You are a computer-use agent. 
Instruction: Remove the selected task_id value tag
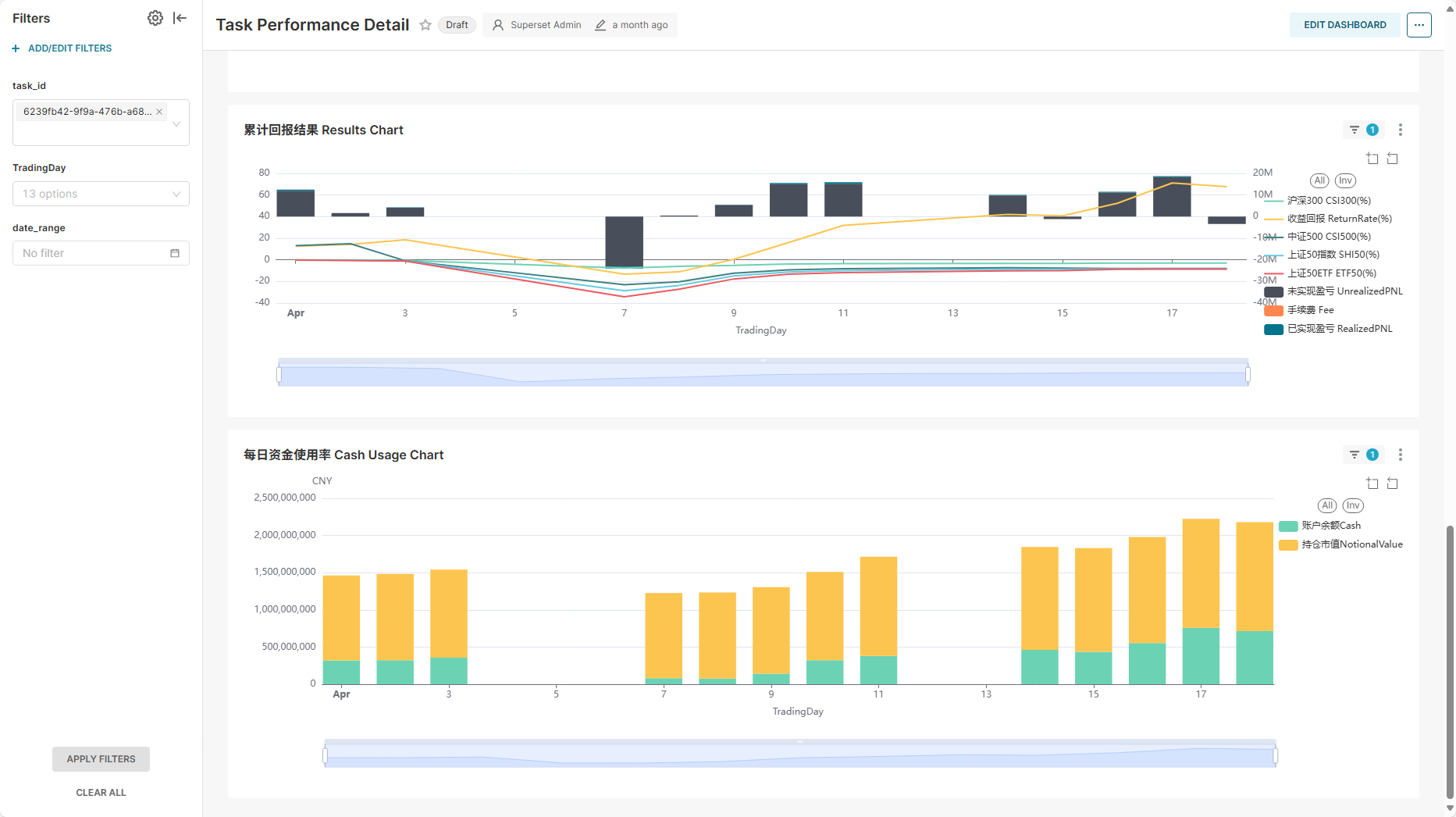(x=159, y=112)
